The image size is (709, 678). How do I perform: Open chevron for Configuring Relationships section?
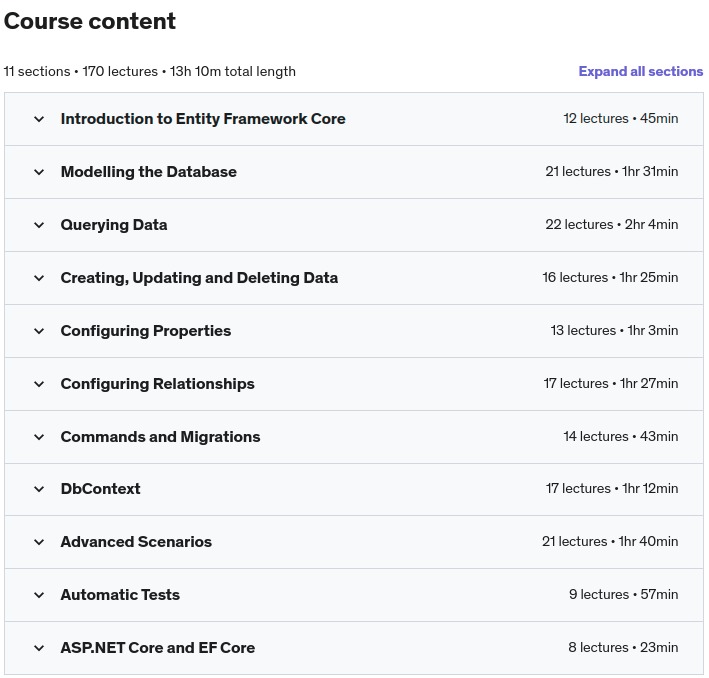pos(39,384)
